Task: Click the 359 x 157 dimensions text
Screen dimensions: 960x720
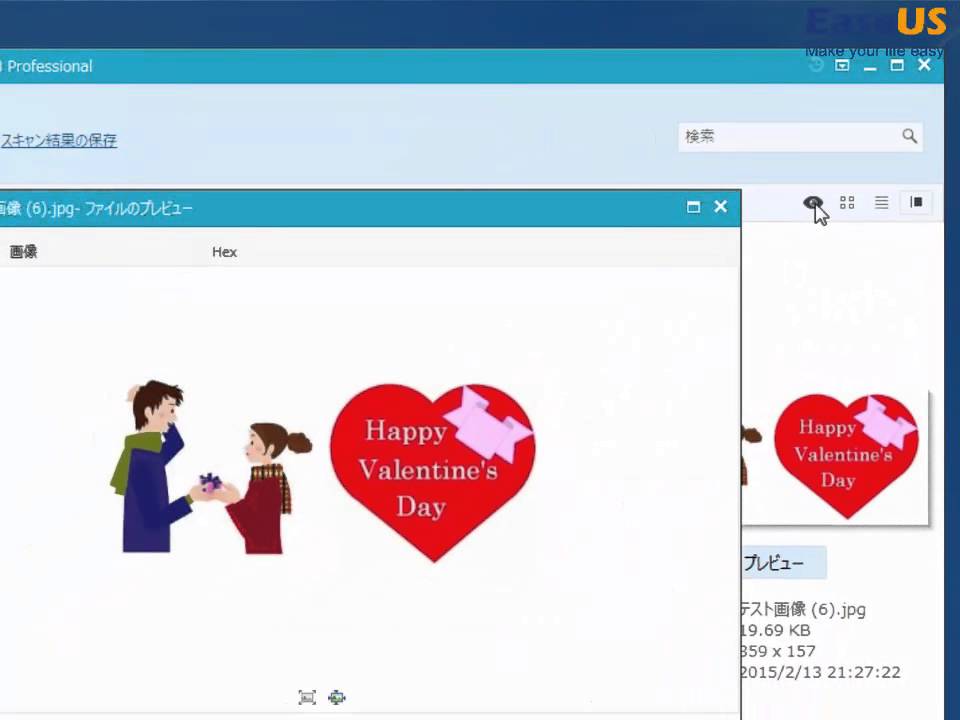Action: pos(778,651)
